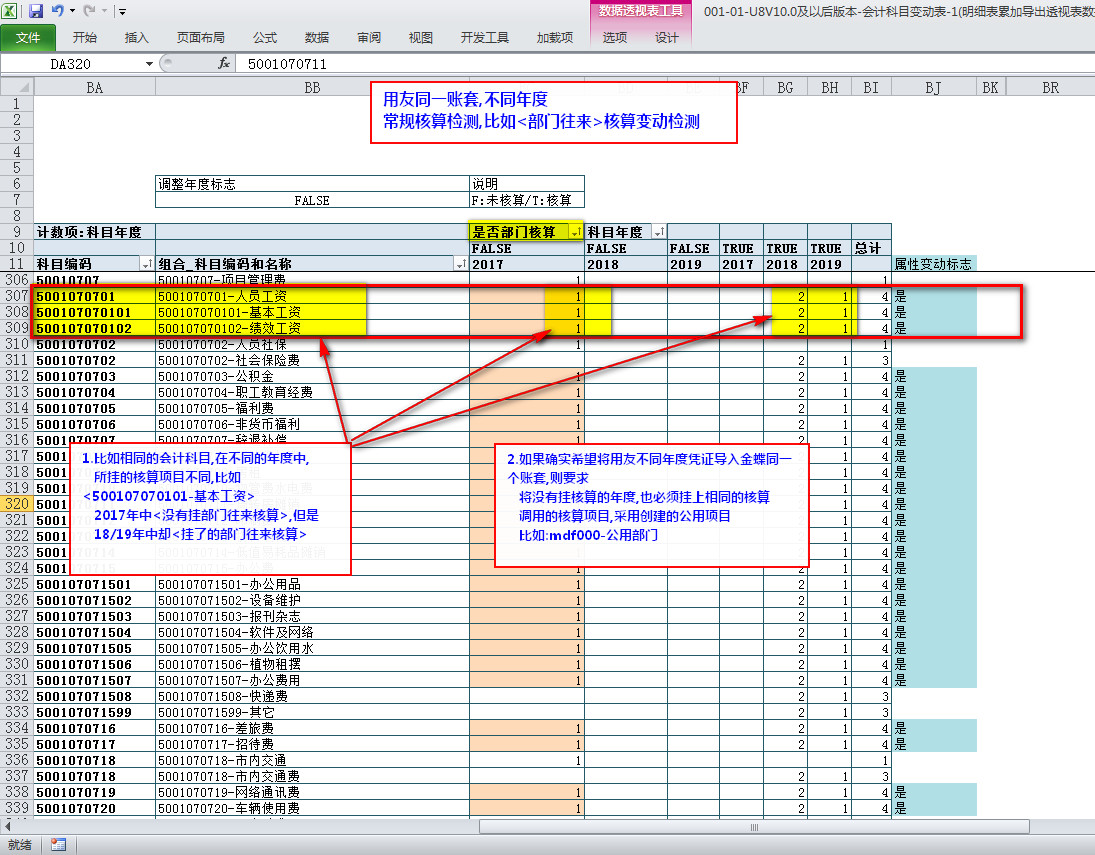Open the 文件 file menu
Image resolution: width=1095 pixels, height=855 pixels.
28,38
